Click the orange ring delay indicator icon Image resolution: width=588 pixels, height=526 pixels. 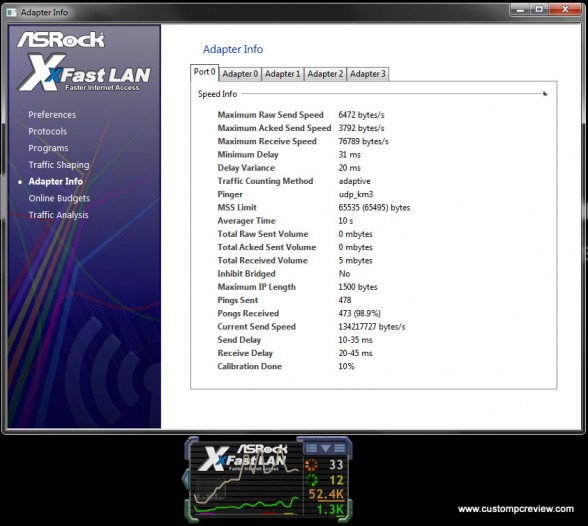311,465
